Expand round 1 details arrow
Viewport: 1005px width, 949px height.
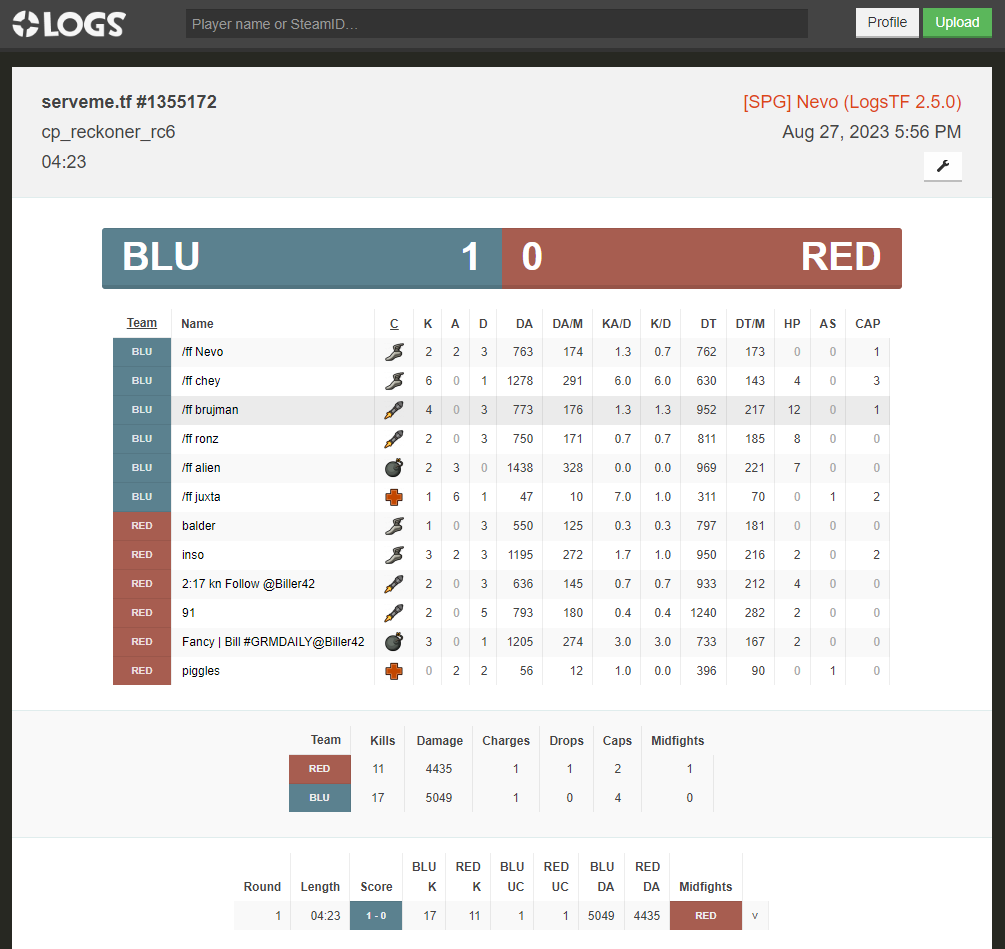point(755,915)
